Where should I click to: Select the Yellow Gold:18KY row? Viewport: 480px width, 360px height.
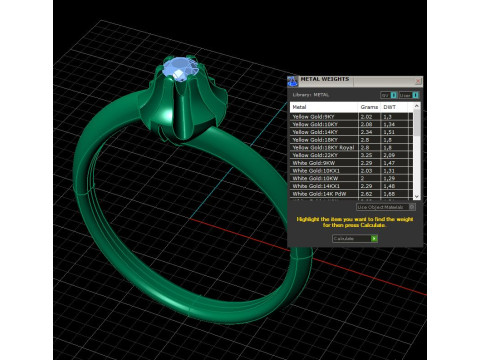click(351, 140)
